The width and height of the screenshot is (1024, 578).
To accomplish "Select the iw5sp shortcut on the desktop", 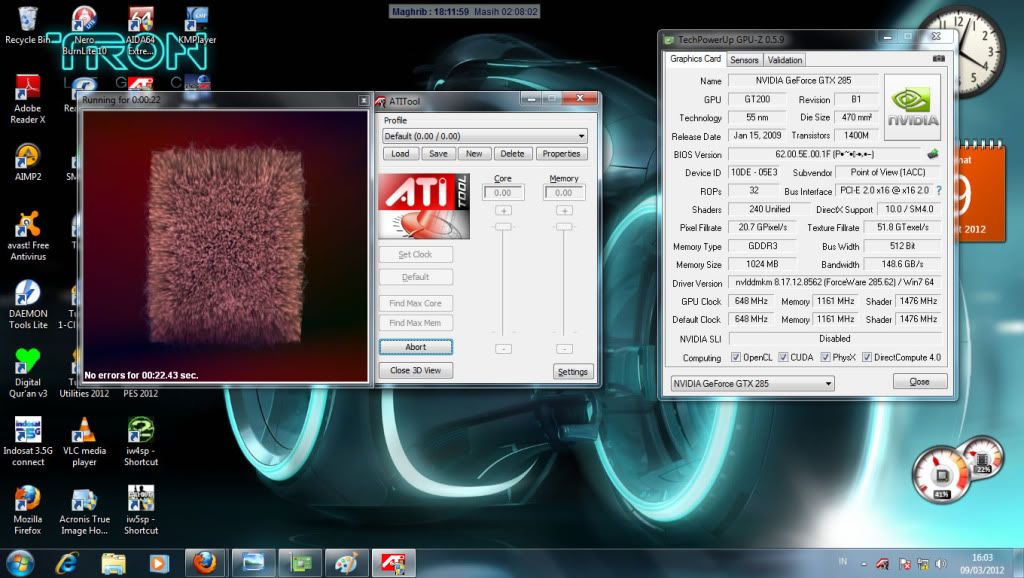I will tap(140, 510).
